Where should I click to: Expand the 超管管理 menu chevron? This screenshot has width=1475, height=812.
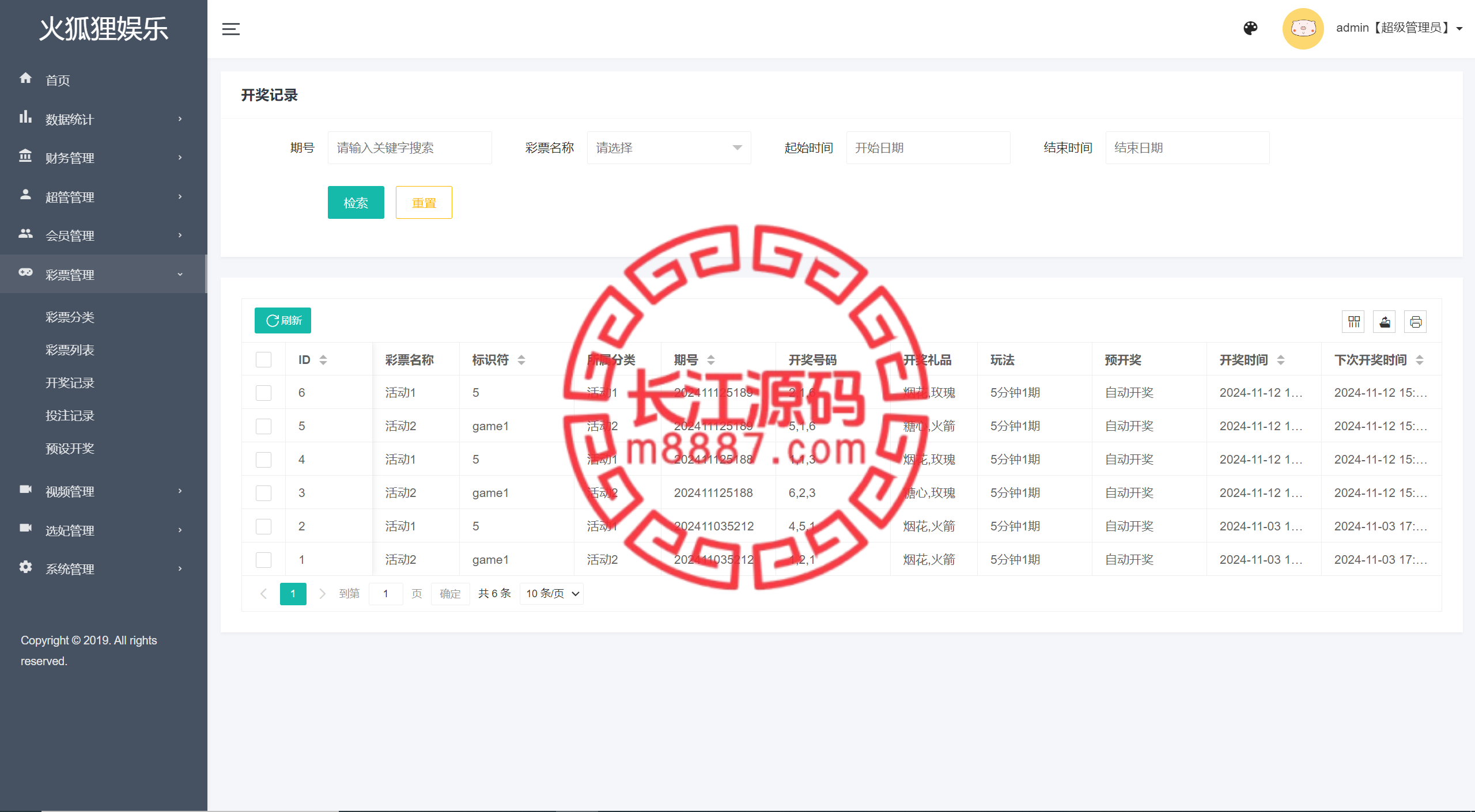180,196
